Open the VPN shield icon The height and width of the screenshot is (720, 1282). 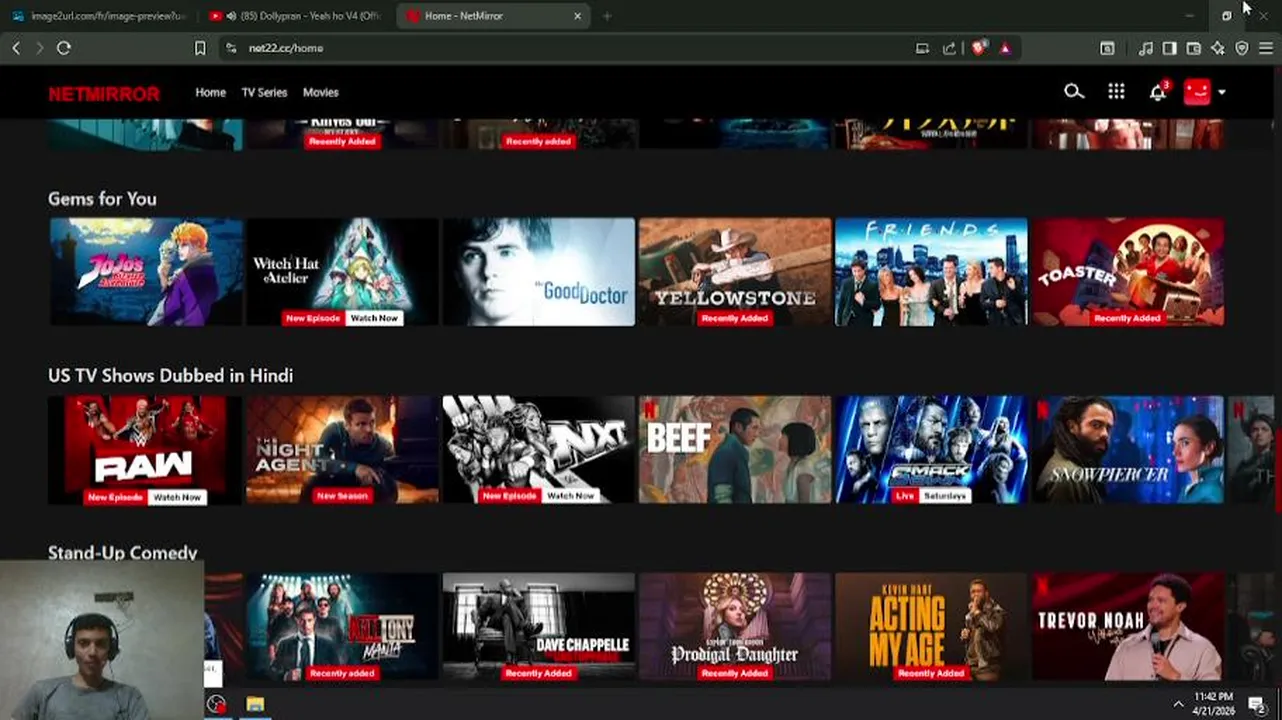[1242, 48]
